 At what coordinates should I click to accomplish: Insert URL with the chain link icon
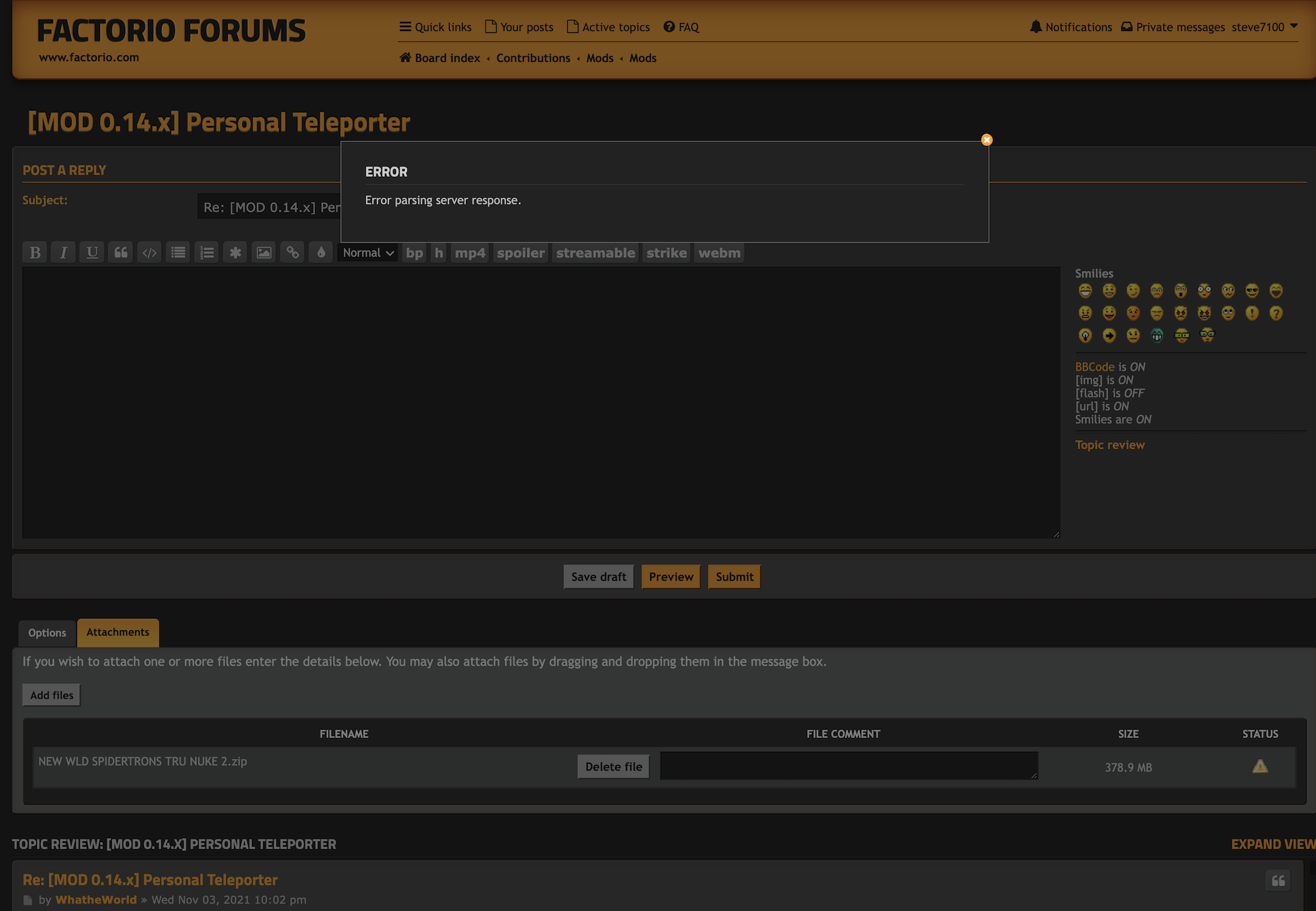(293, 253)
